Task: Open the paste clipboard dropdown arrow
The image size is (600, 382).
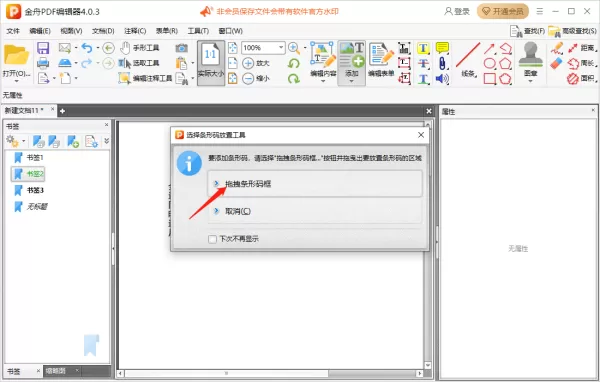Action: coord(192,63)
